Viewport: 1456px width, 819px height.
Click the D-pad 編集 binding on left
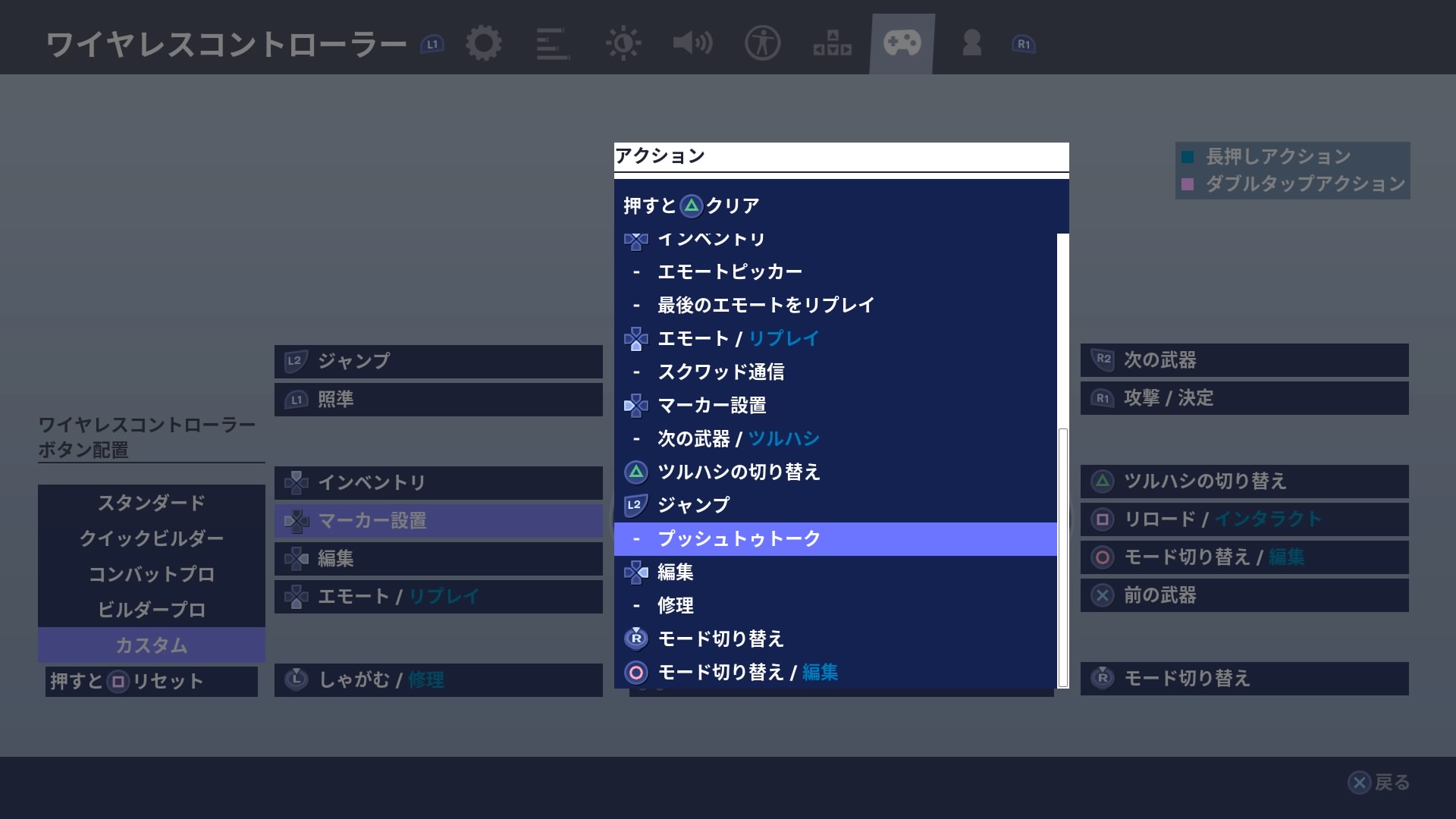pos(438,558)
